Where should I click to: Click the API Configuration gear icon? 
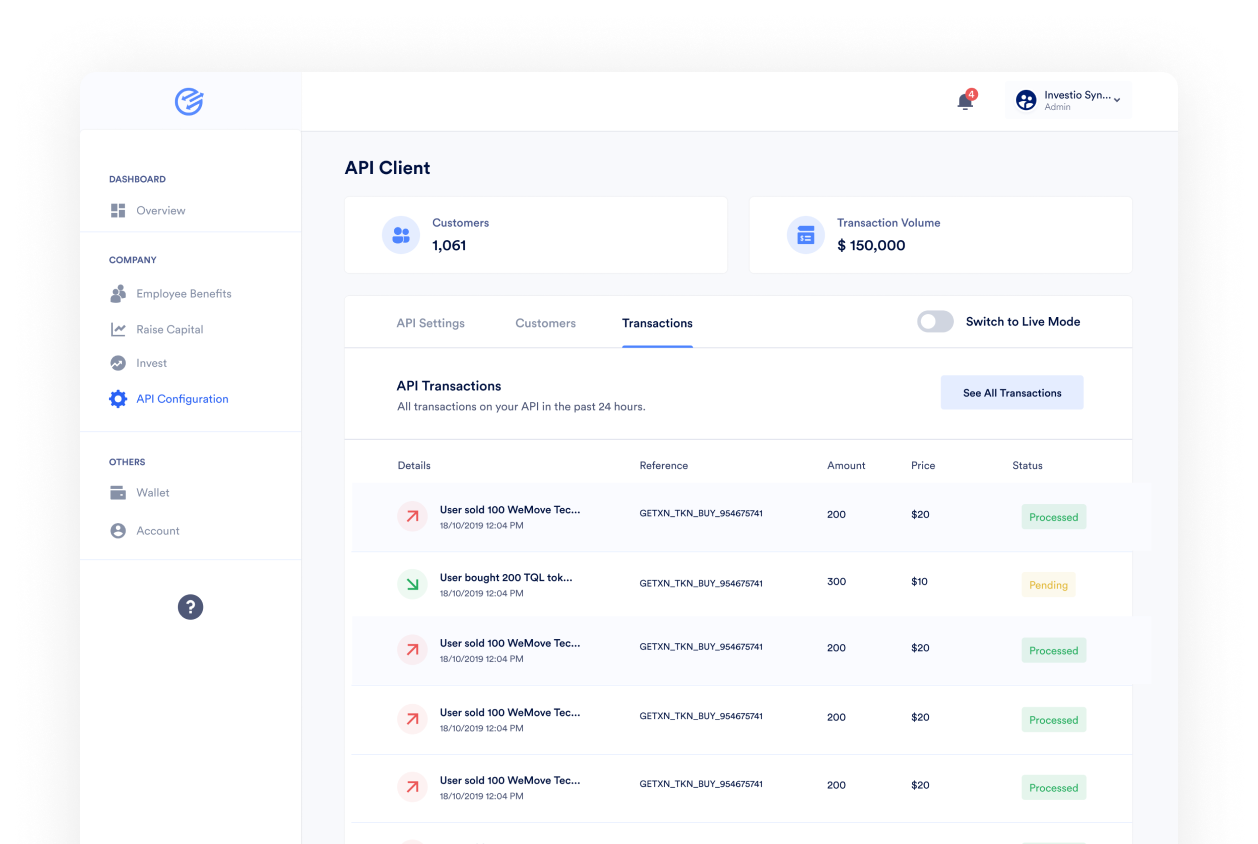pyautogui.click(x=118, y=398)
